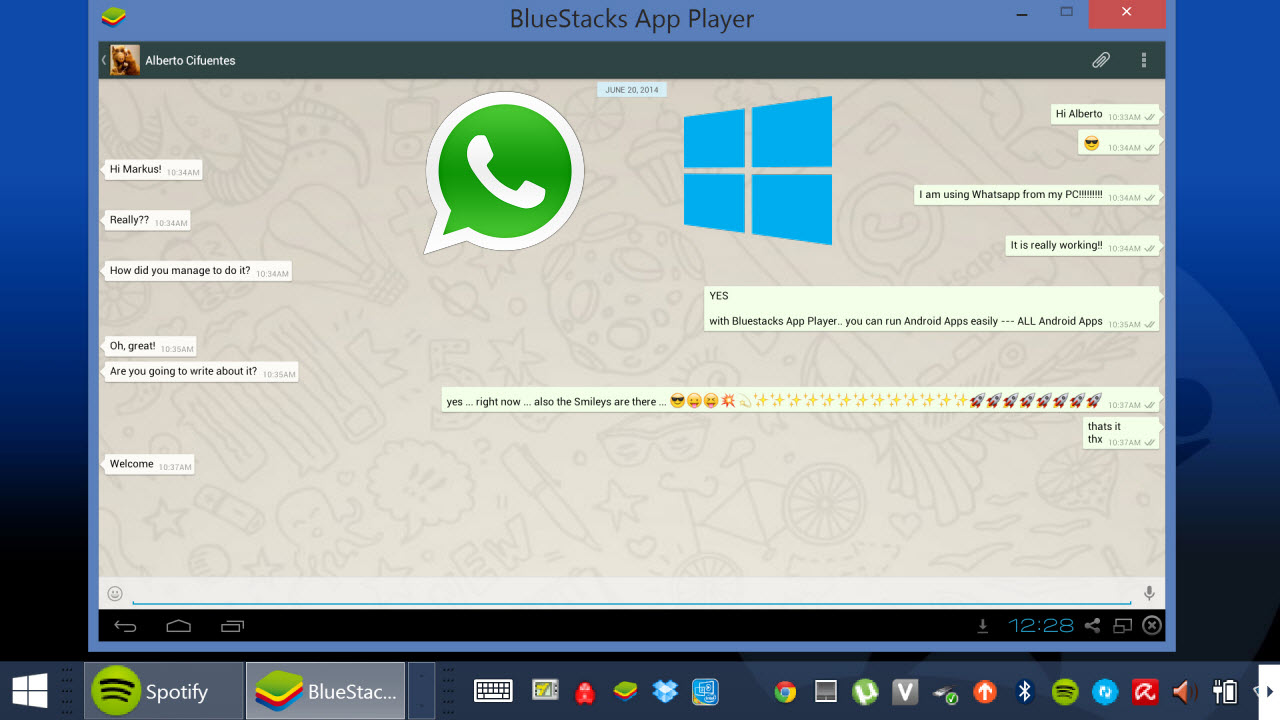The height and width of the screenshot is (720, 1280).
Task: Click the touchpad tray icon
Action: [826, 691]
